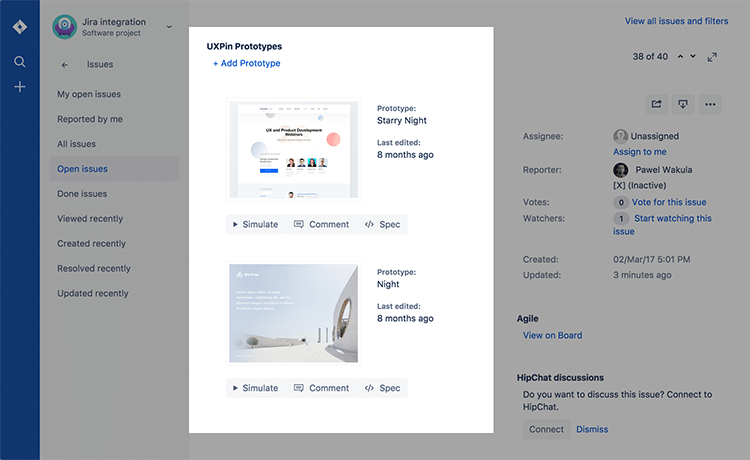750x460 pixels.
Task: Click Comment under Starry Night prototype
Action: [321, 224]
